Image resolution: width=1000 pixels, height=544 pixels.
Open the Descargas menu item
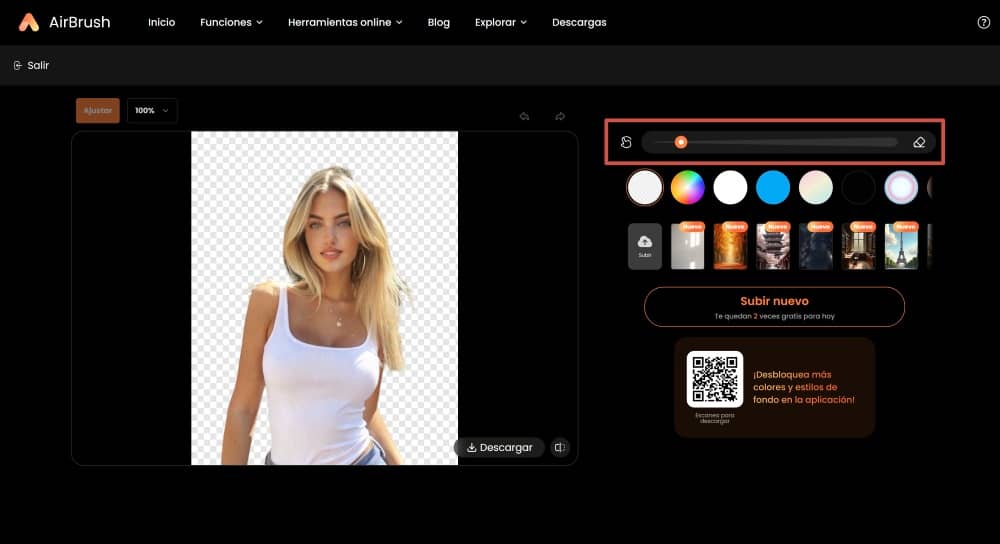pyautogui.click(x=579, y=22)
